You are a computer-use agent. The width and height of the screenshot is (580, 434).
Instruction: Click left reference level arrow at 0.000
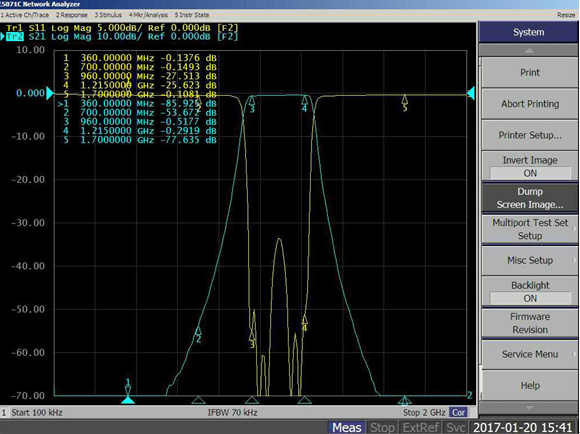pos(50,93)
